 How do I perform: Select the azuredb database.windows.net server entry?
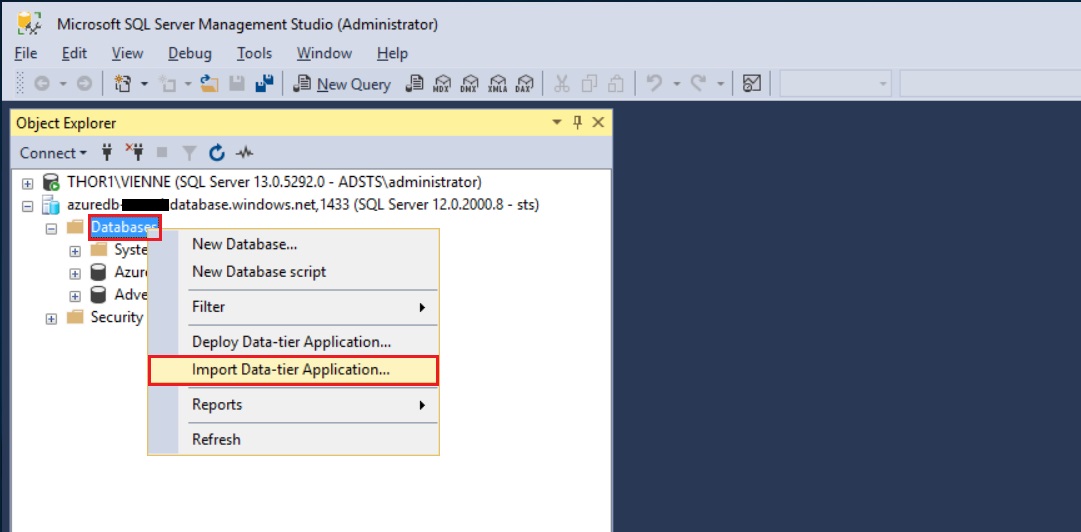(303, 205)
